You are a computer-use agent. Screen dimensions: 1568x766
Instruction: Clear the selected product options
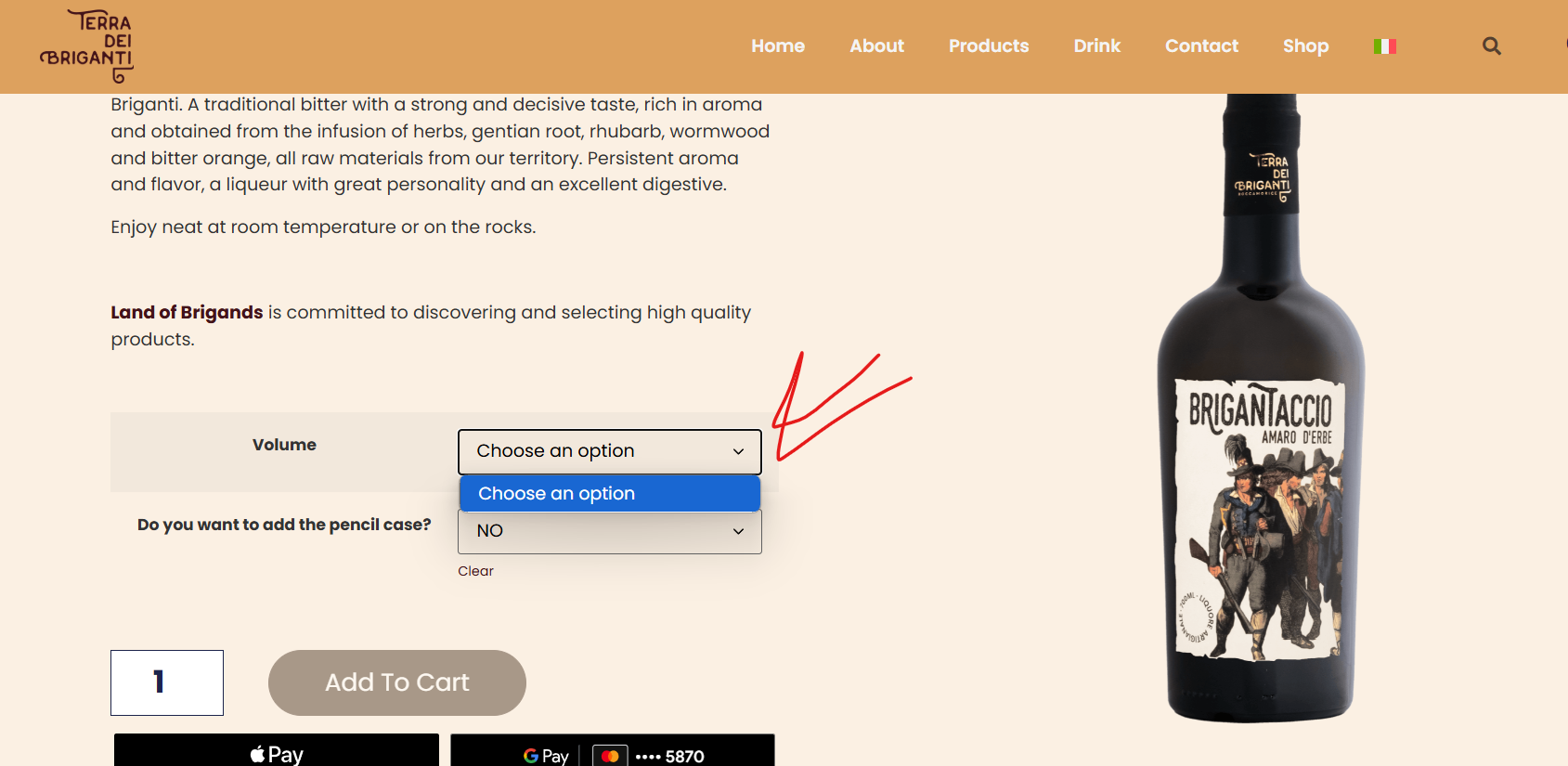tap(475, 571)
